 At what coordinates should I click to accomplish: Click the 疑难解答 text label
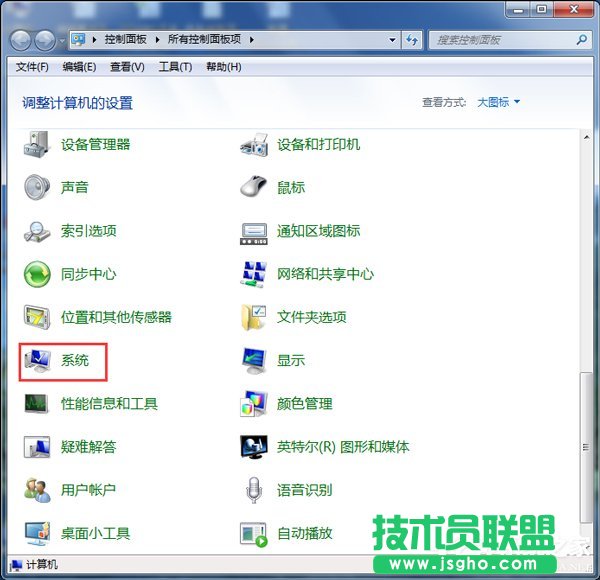[x=88, y=447]
